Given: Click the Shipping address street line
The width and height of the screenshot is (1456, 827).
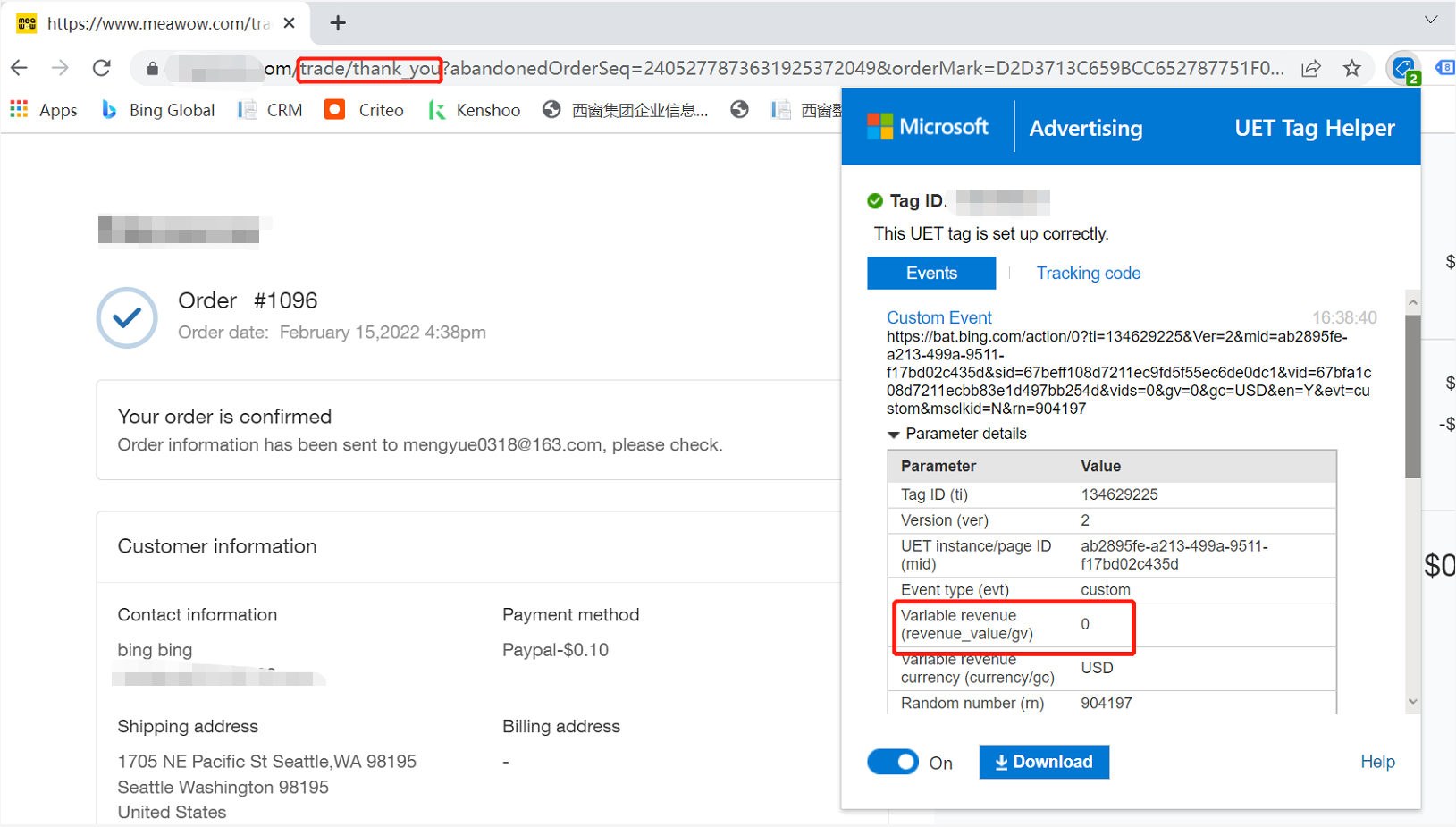Looking at the screenshot, I should point(267,762).
